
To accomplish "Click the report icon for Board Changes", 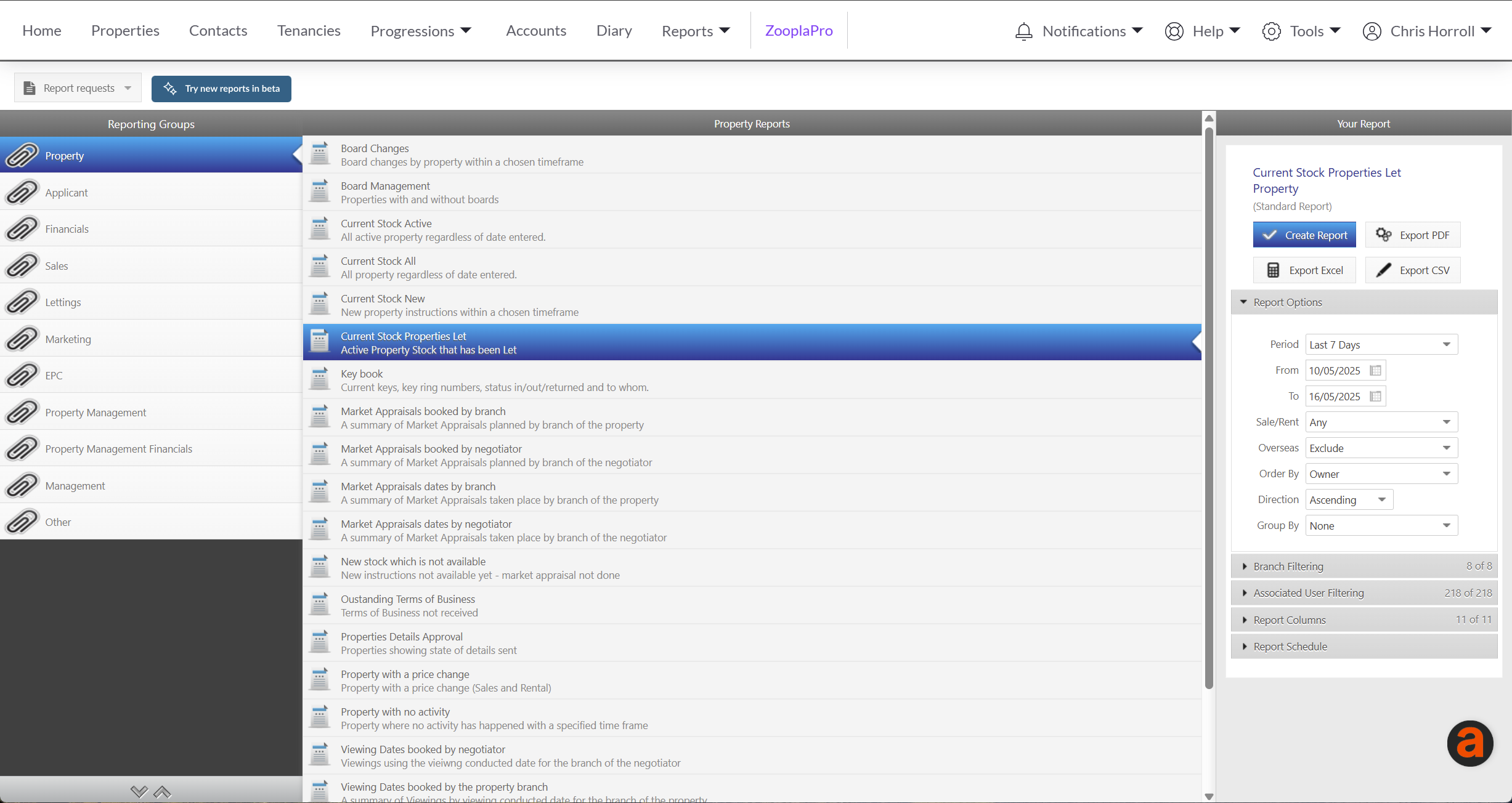I will point(319,154).
